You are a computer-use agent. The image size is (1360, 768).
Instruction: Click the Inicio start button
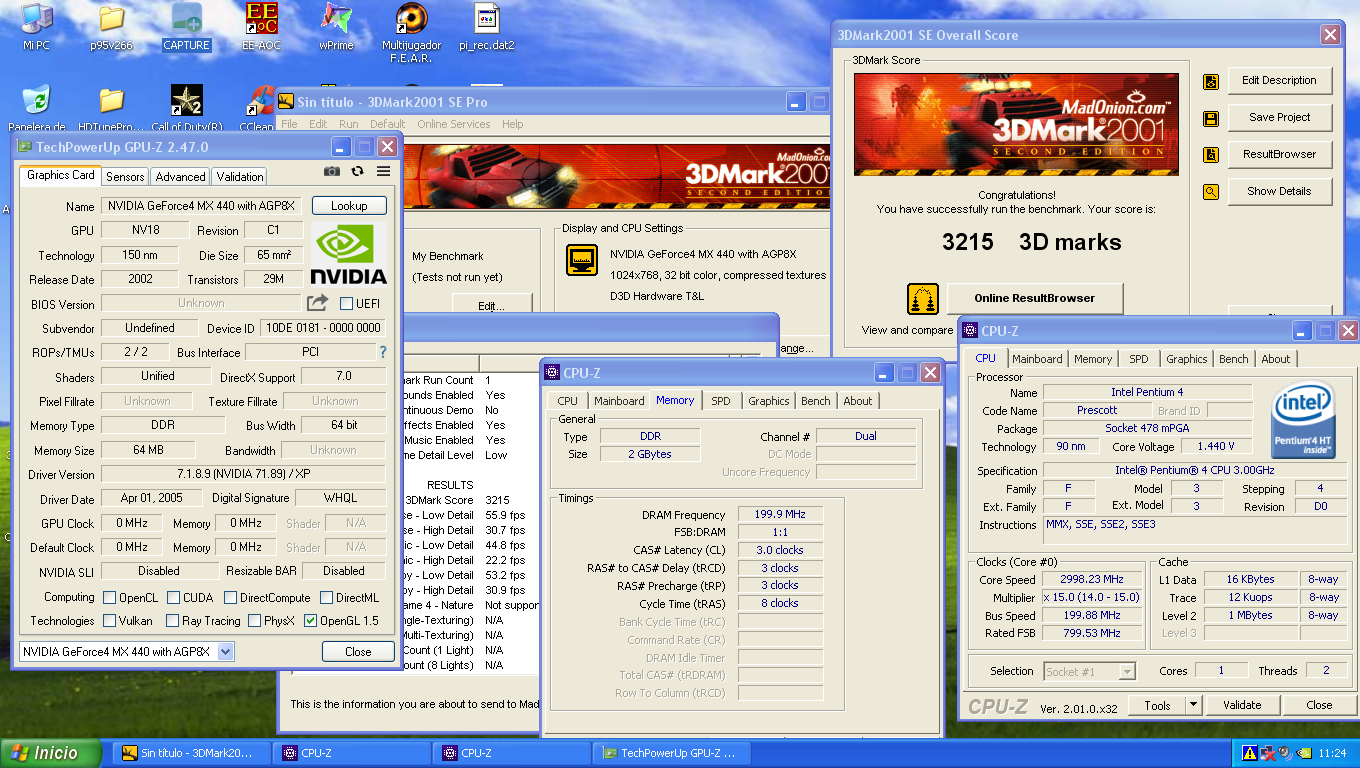(52, 753)
